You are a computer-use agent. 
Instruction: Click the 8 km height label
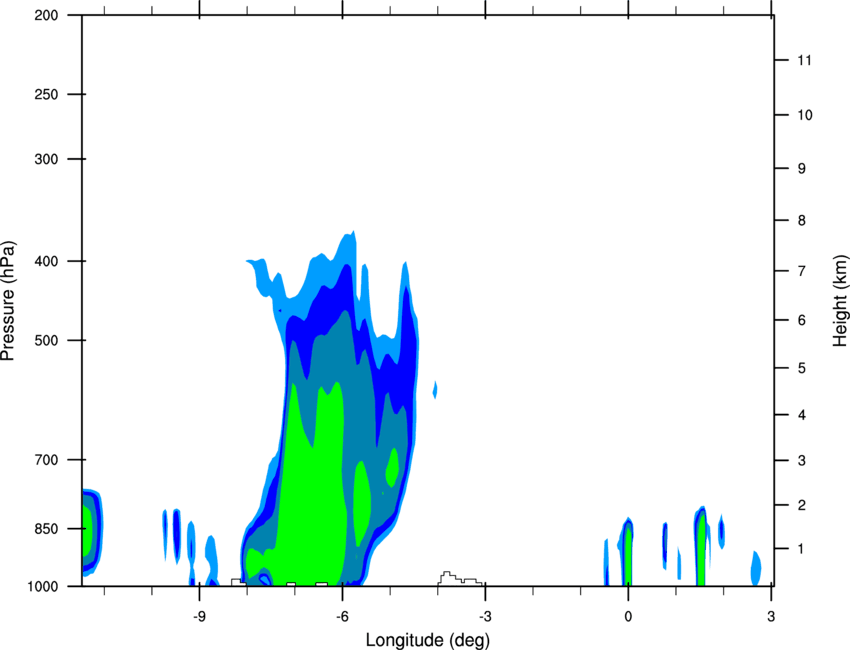(801, 220)
